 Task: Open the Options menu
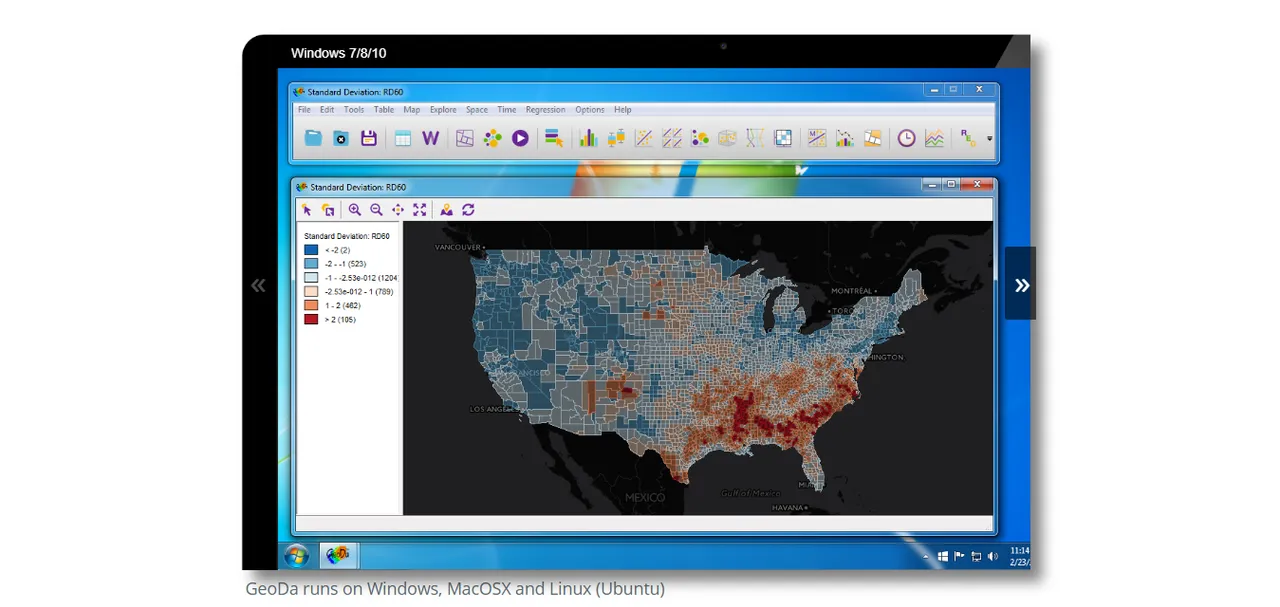590,110
